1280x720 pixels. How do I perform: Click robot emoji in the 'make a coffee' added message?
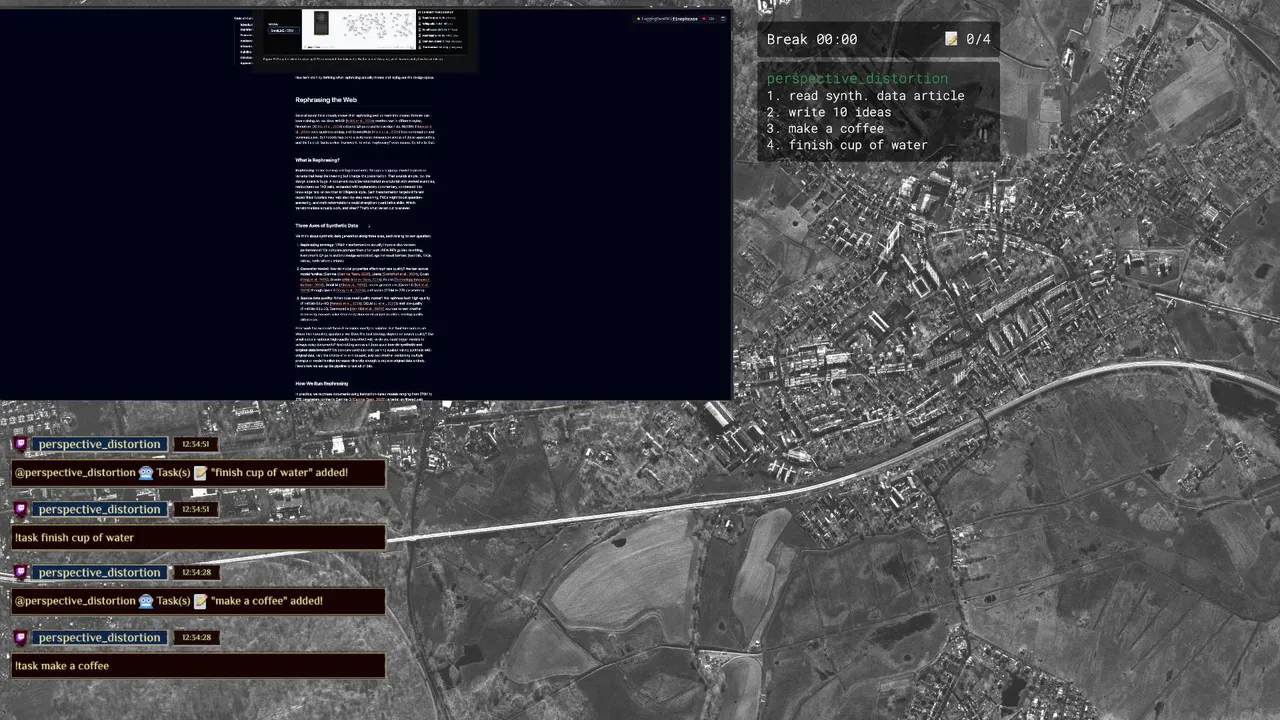146,601
